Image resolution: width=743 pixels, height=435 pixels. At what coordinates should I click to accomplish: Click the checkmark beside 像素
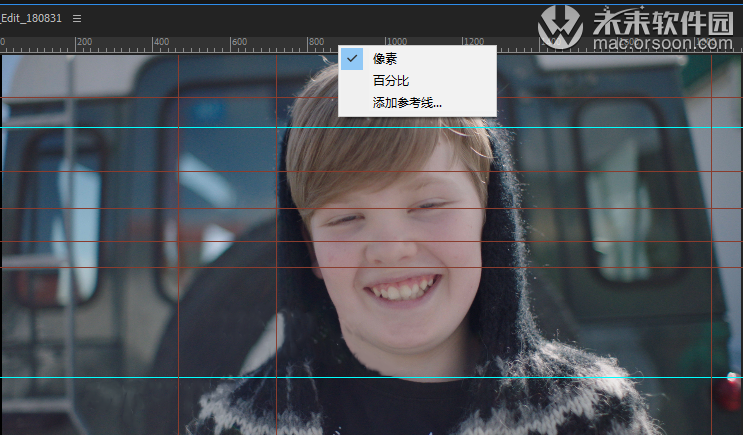352,59
